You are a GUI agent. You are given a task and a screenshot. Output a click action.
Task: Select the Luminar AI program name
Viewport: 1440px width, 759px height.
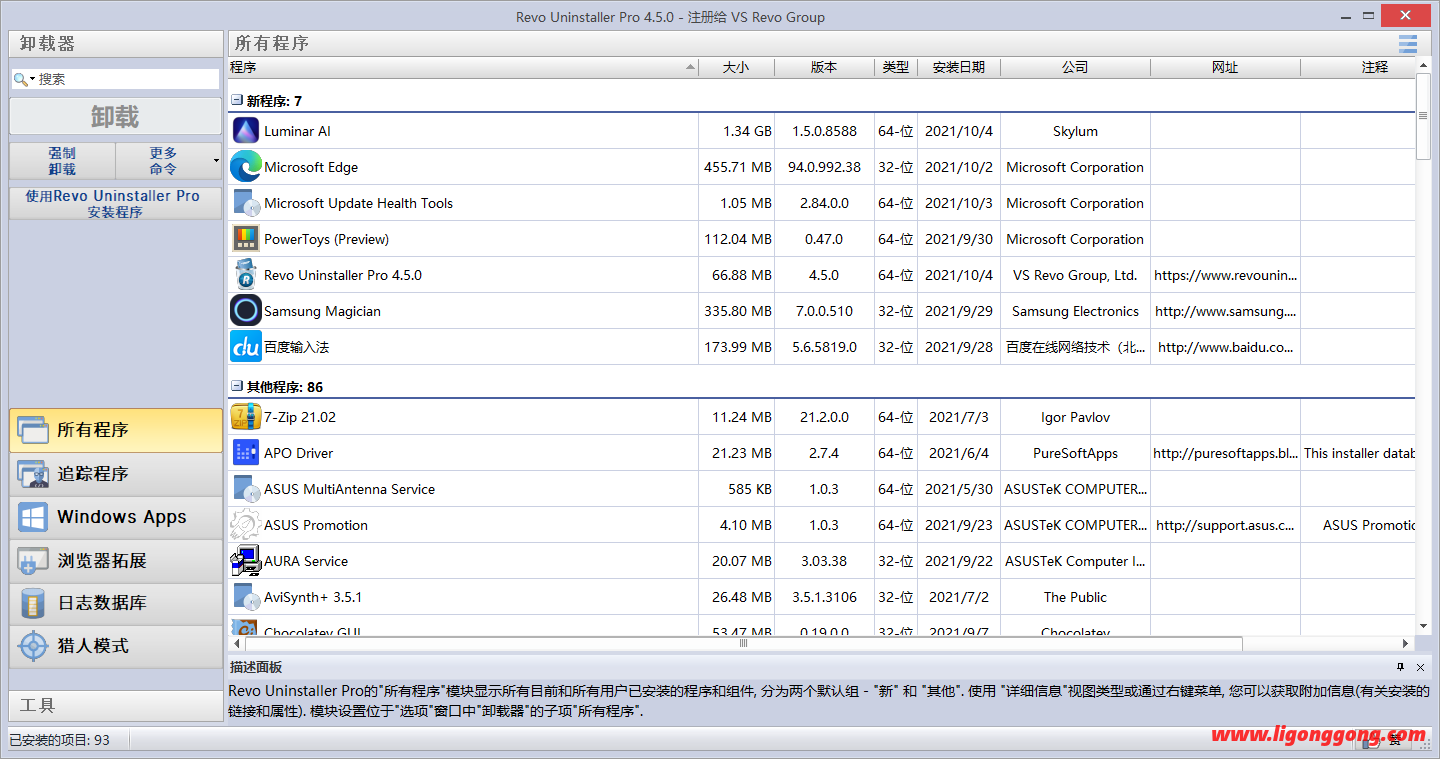(x=297, y=131)
